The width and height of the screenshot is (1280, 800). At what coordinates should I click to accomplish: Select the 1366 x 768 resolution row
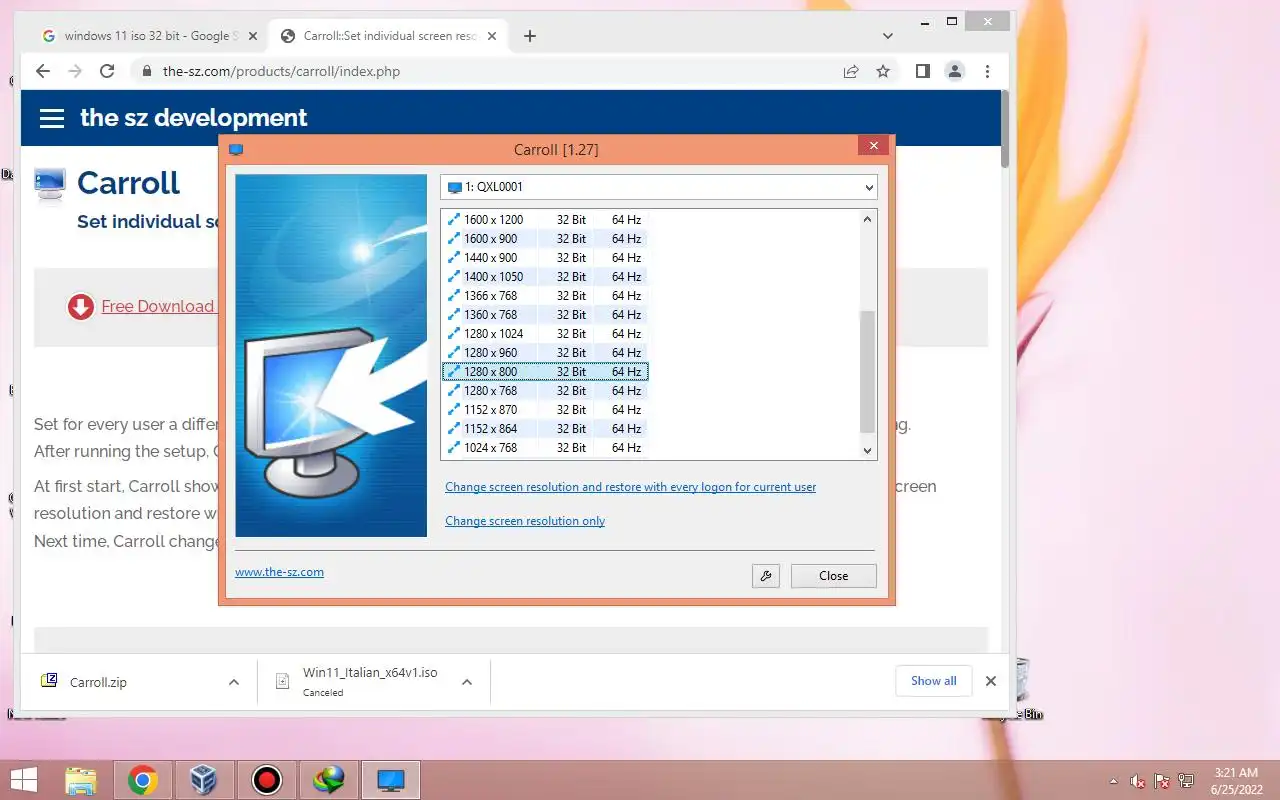click(545, 296)
